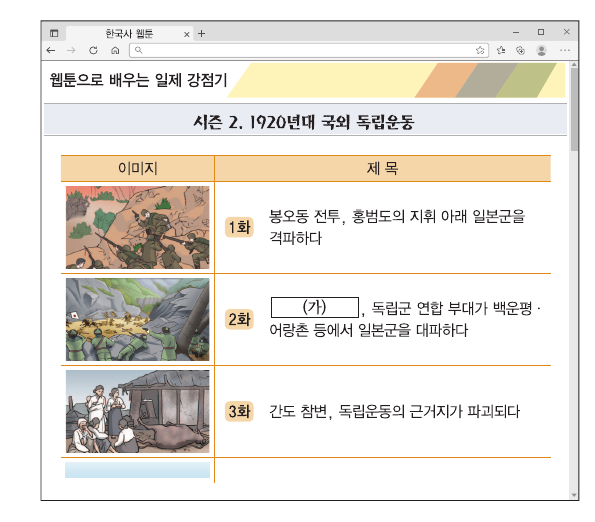The width and height of the screenshot is (595, 522).
Task: Click the scrollbar down arrow
Action: pyautogui.click(x=574, y=495)
